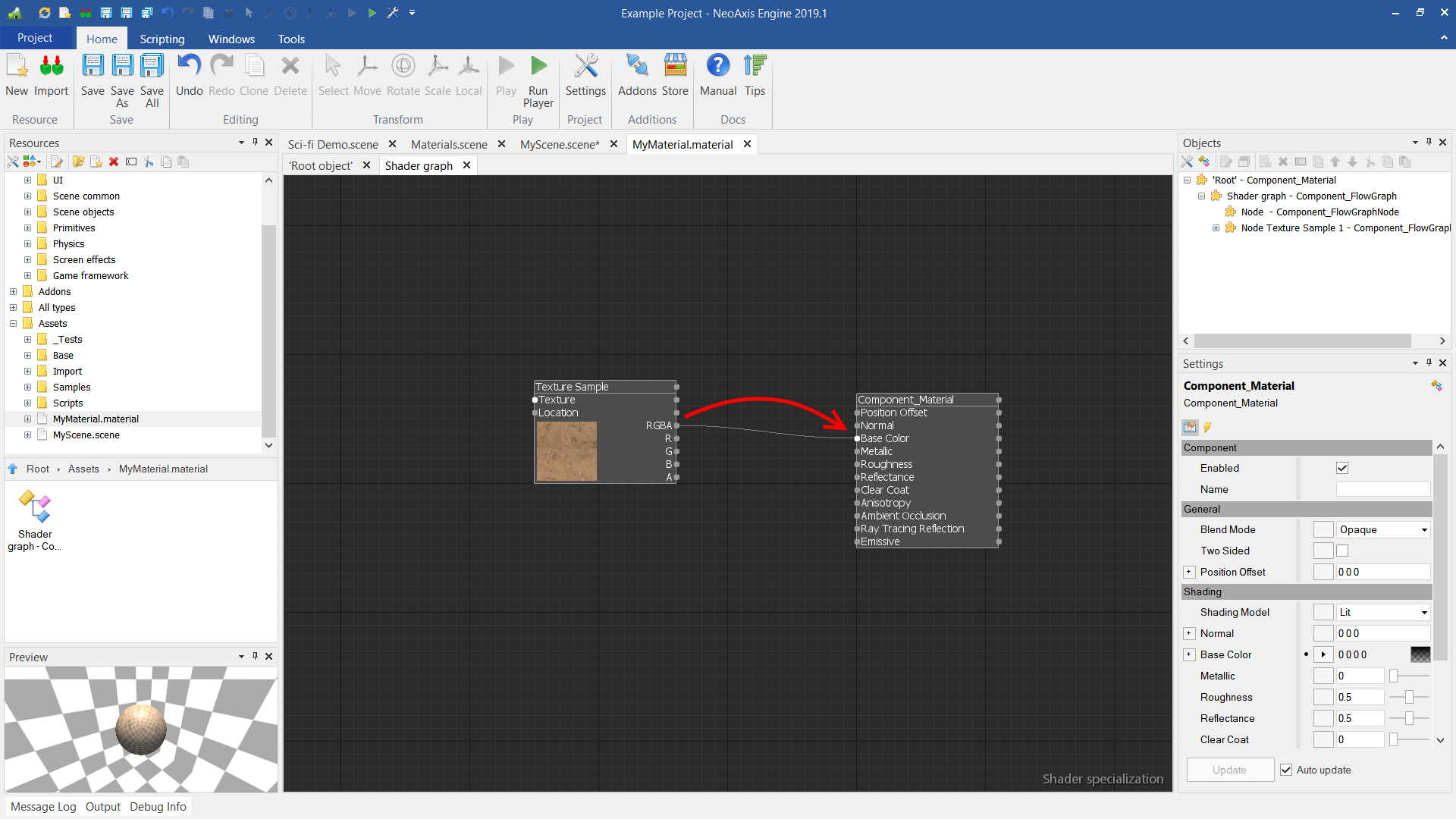This screenshot has width=1456, height=819.
Task: Uncheck the Auto update checkbox
Action: tap(1286, 770)
